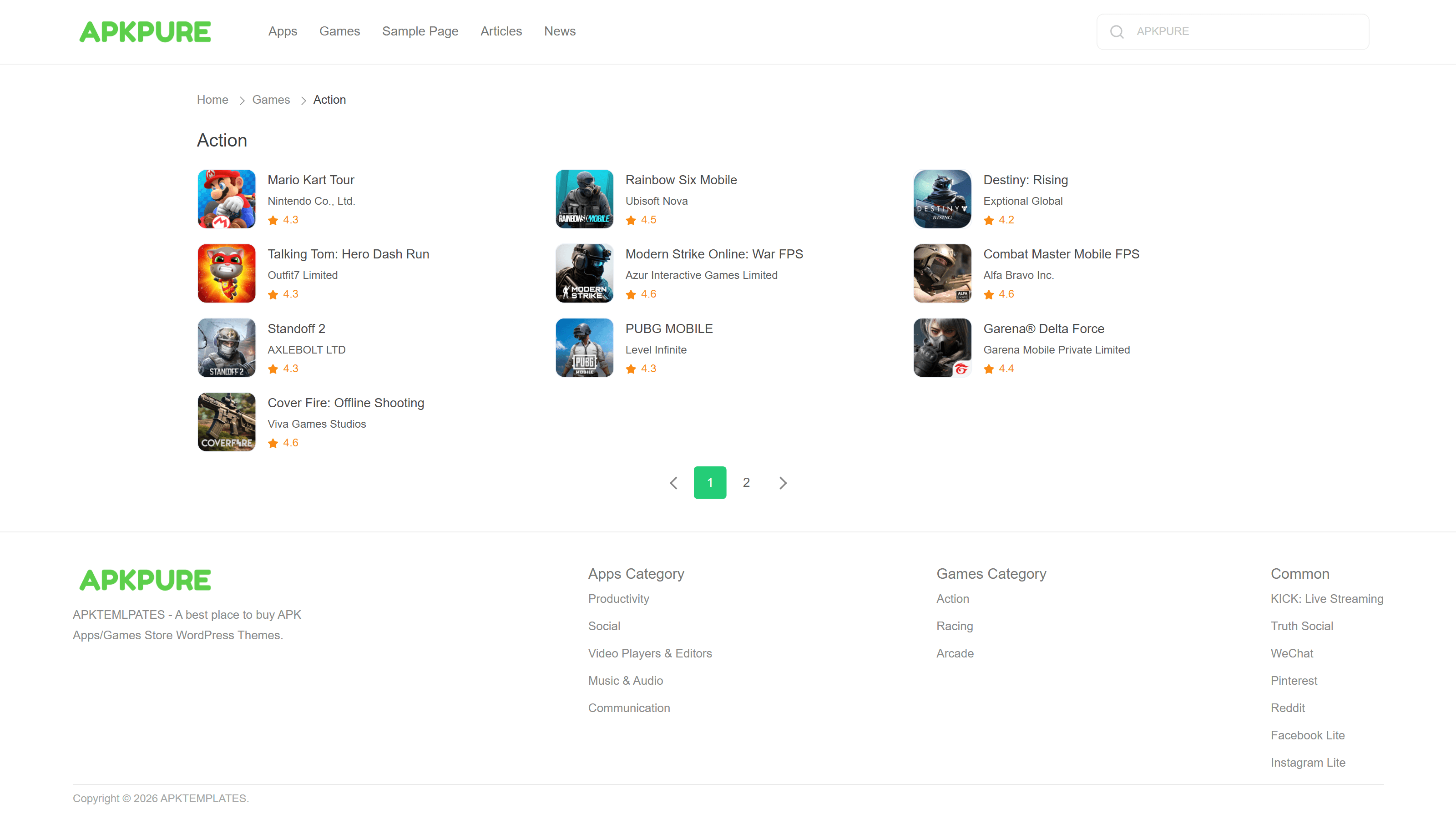Click the Rainbow Six Mobile app icon
This screenshot has width=1456, height=819.
click(584, 199)
